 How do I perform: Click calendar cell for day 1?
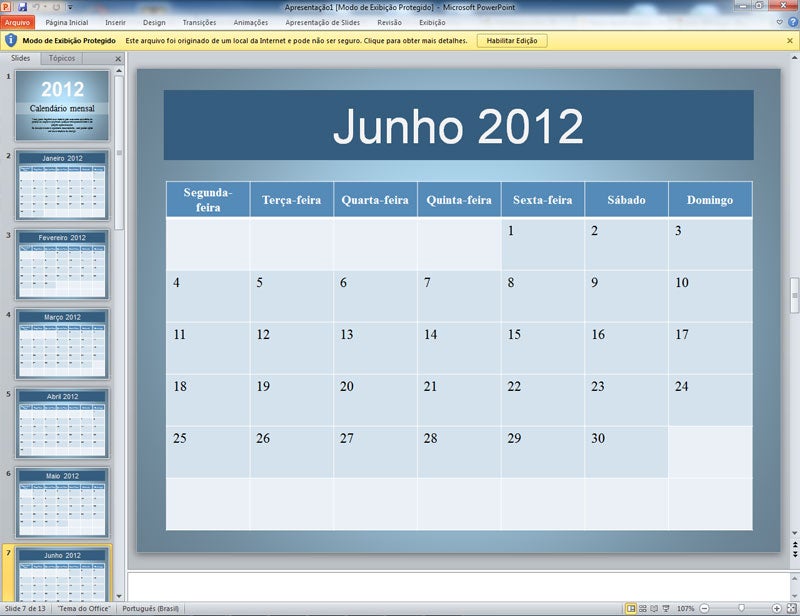[542, 244]
